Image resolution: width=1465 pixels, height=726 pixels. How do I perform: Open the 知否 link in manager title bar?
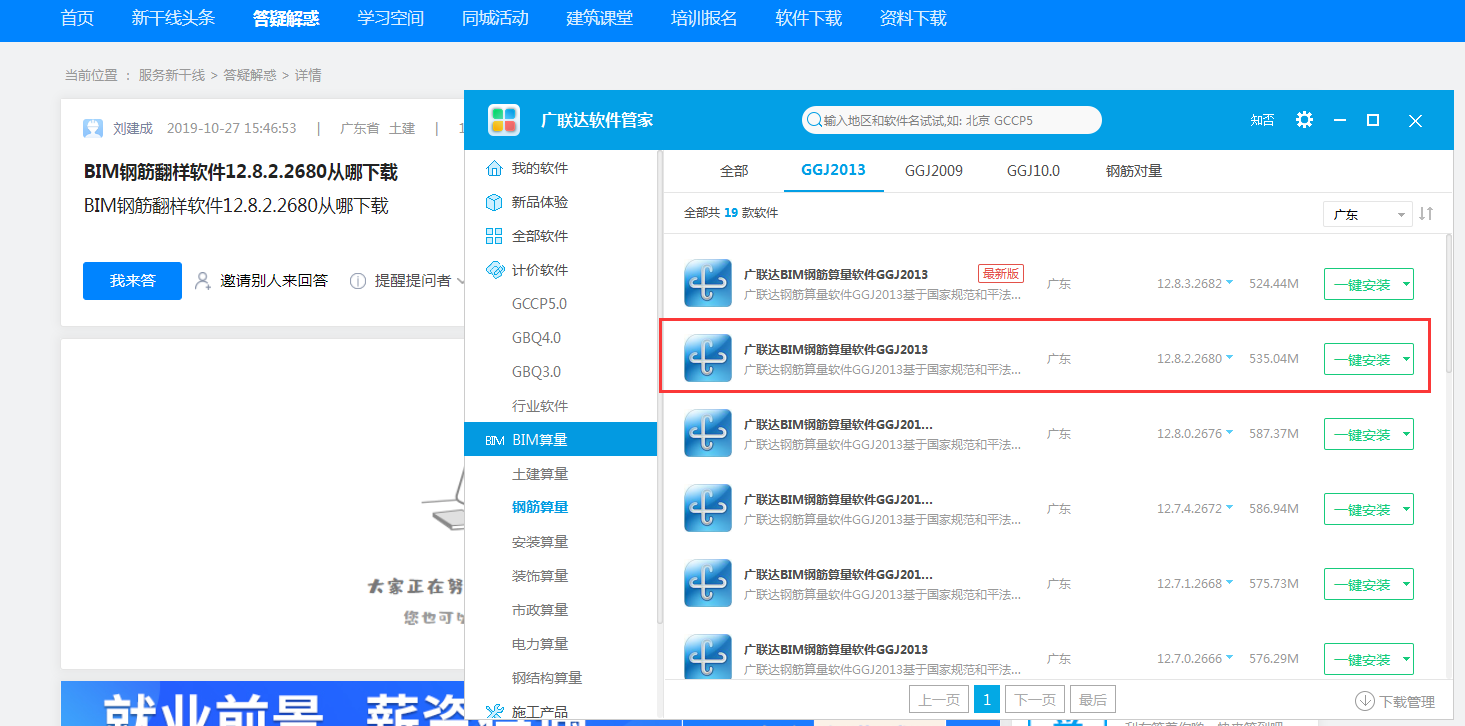[1262, 120]
